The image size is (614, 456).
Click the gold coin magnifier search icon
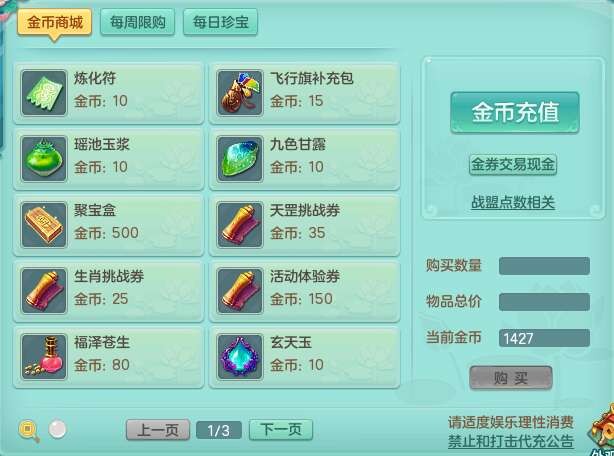(29, 431)
